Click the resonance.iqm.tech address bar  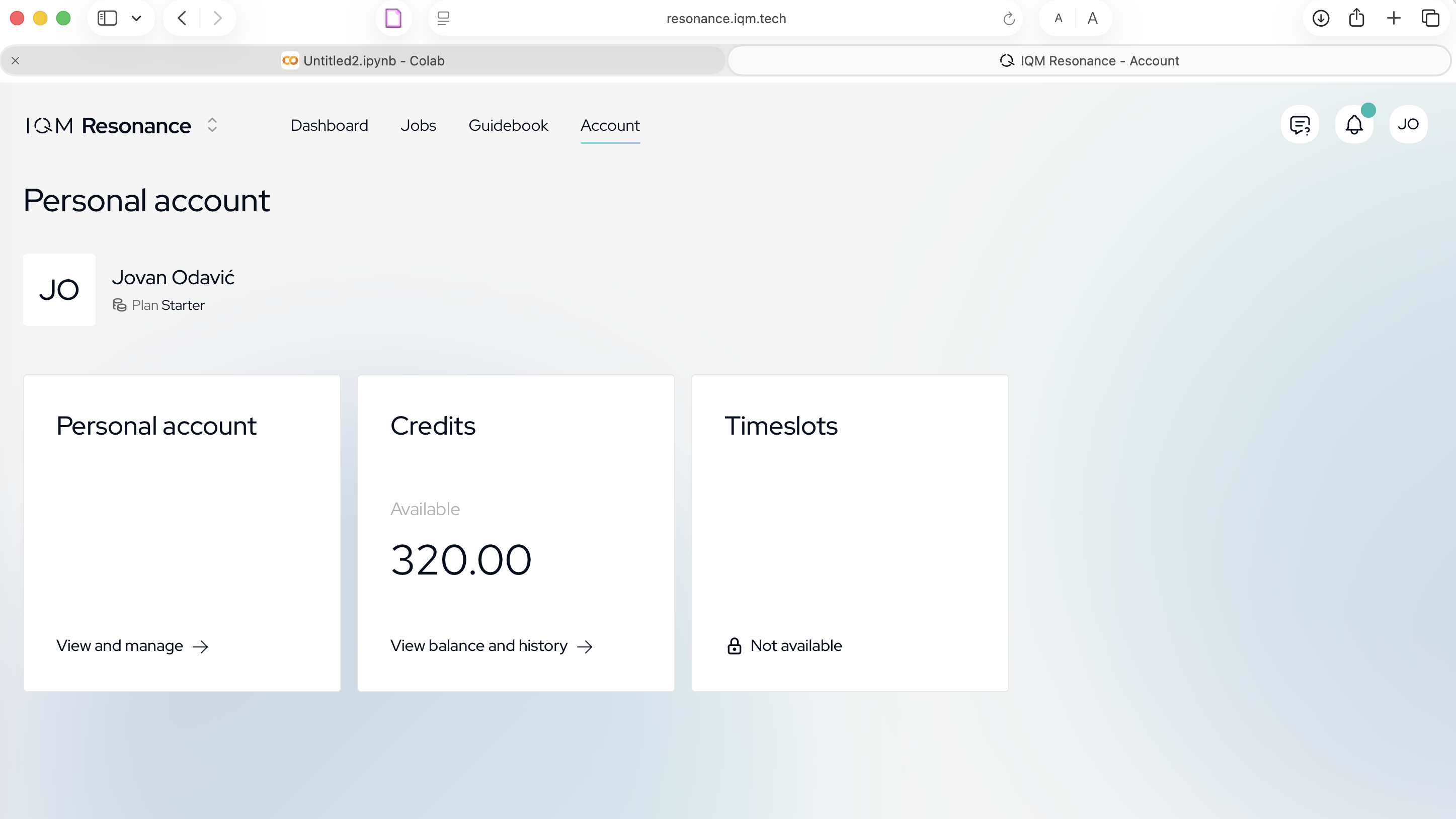point(726,19)
